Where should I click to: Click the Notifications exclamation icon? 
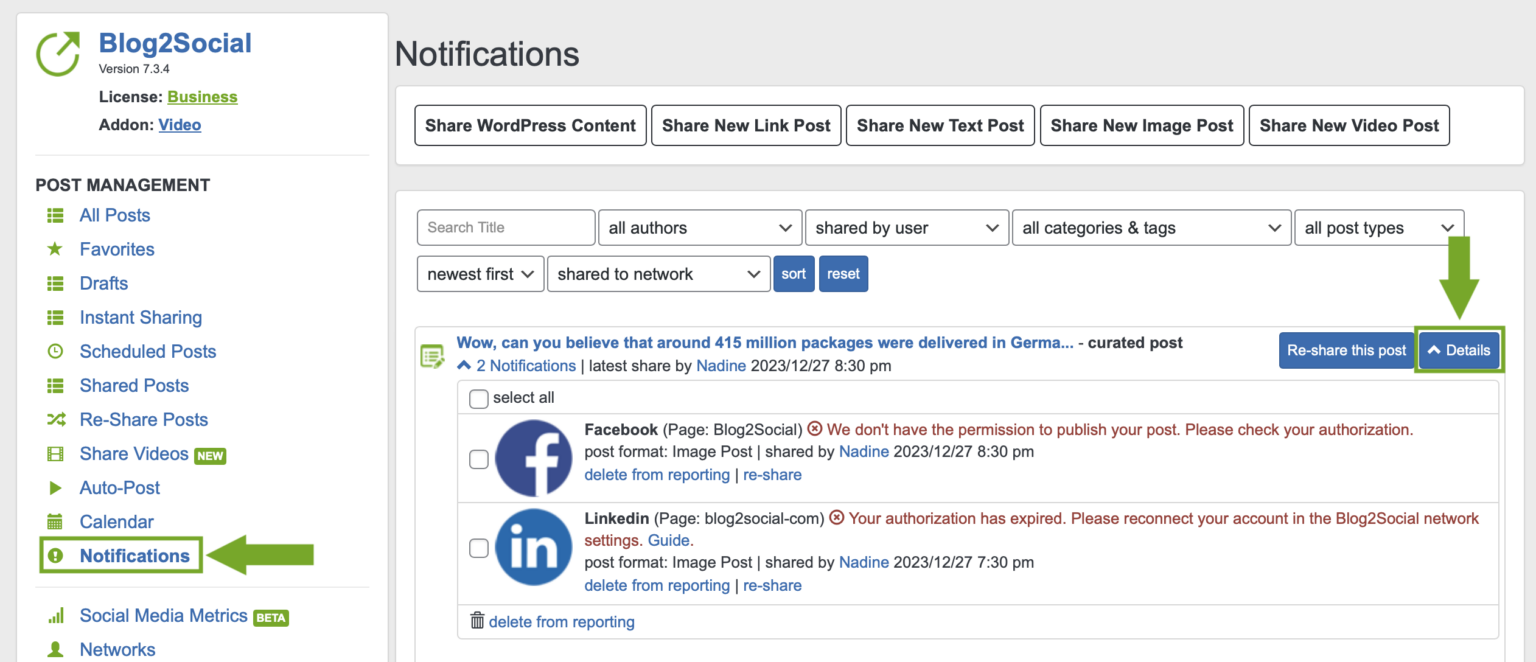click(x=56, y=556)
